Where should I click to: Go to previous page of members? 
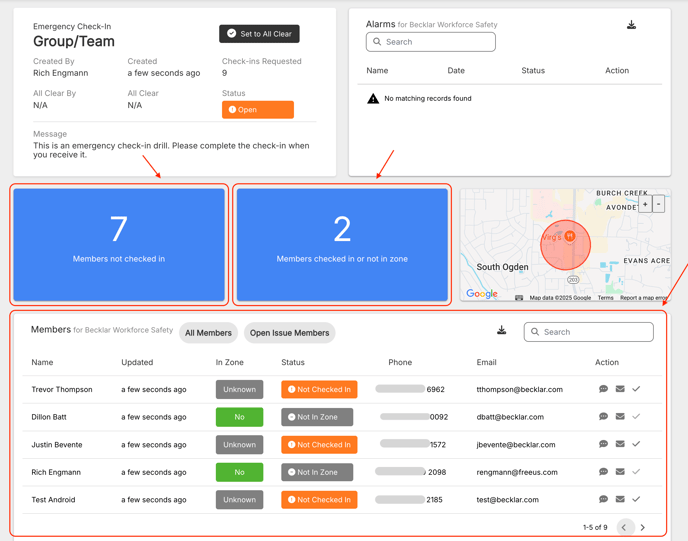625,527
